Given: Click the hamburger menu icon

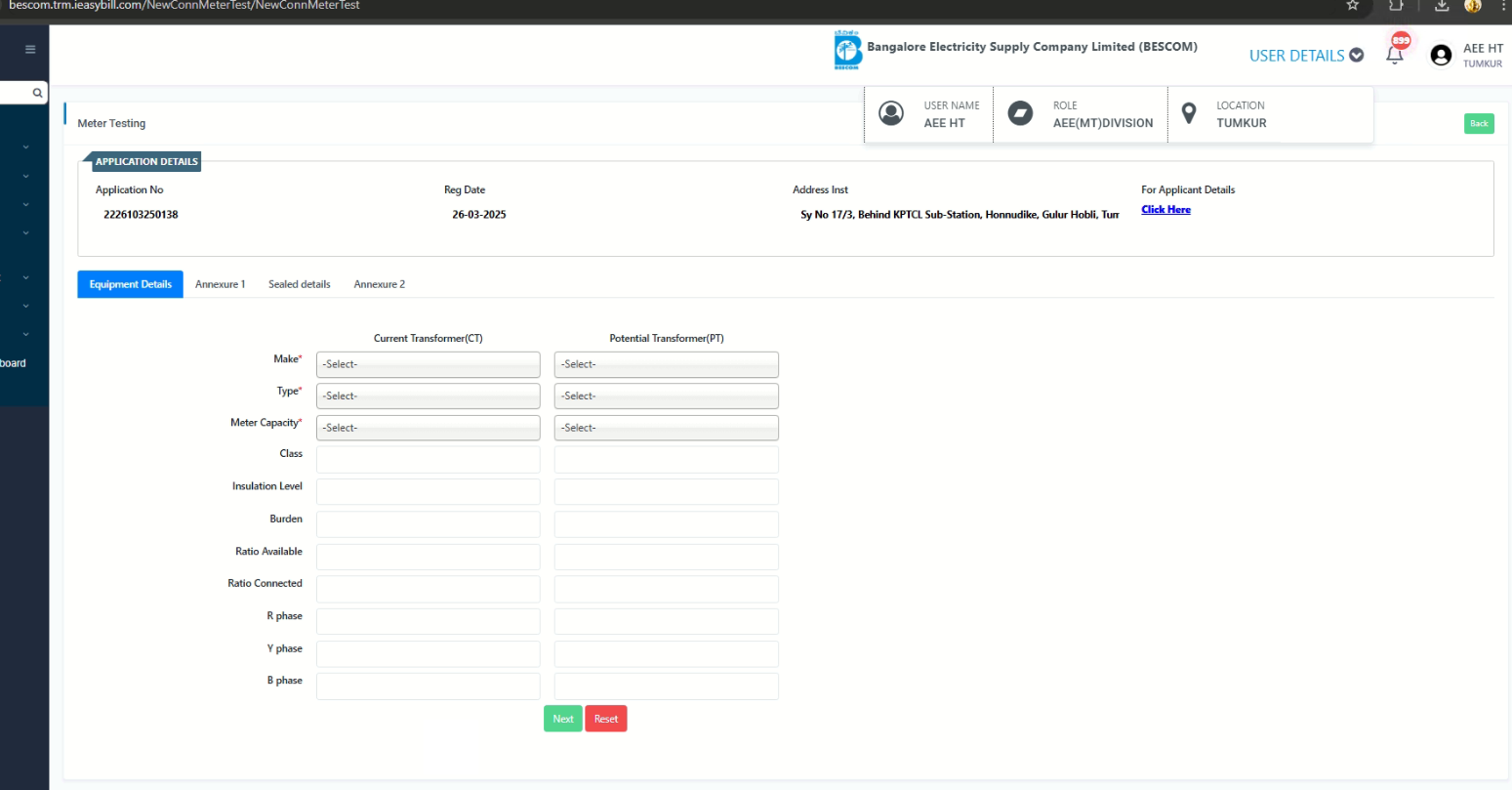Looking at the screenshot, I should 30,50.
